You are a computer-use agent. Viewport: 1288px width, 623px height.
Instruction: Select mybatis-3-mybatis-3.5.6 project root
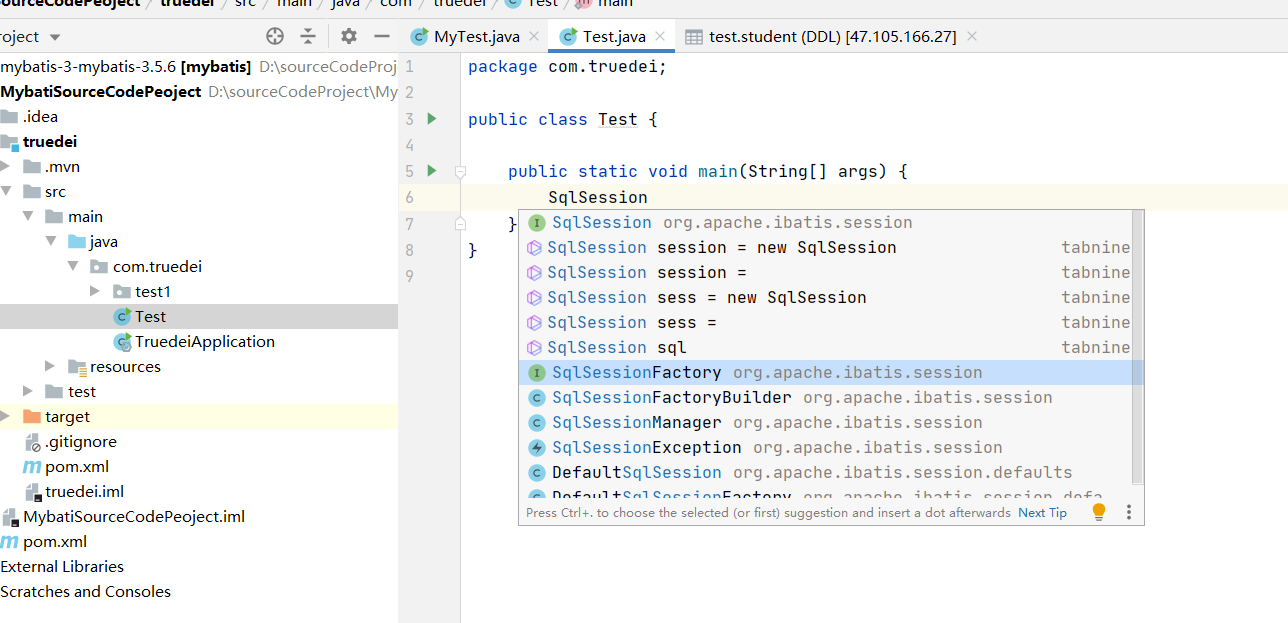point(199,67)
